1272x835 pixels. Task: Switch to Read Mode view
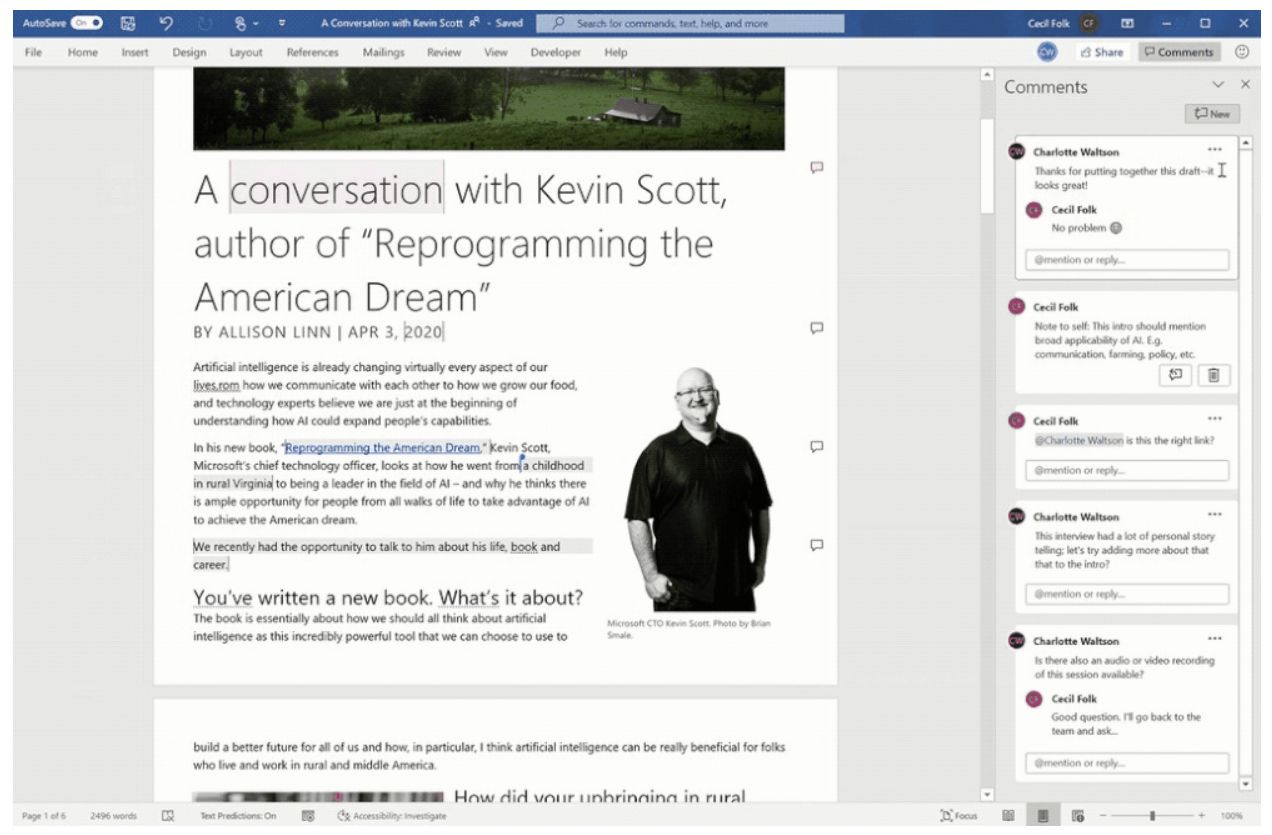click(1008, 816)
